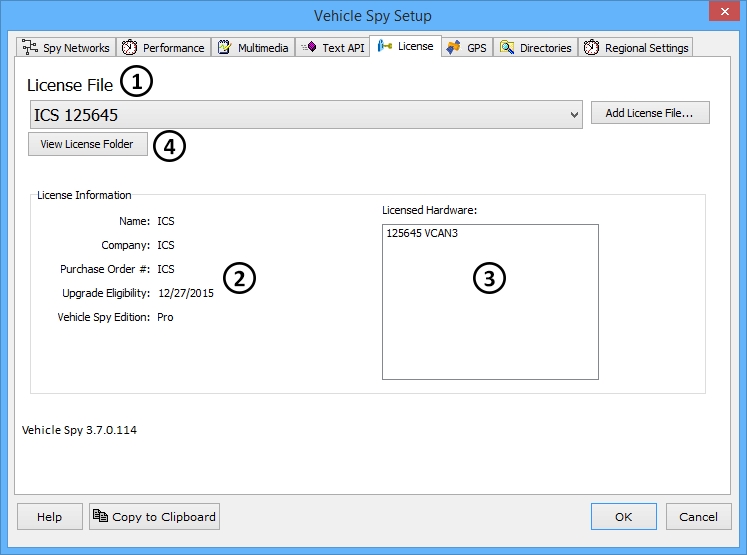Image resolution: width=747 pixels, height=555 pixels.
Task: Open the View License Folder button
Action: [87, 144]
